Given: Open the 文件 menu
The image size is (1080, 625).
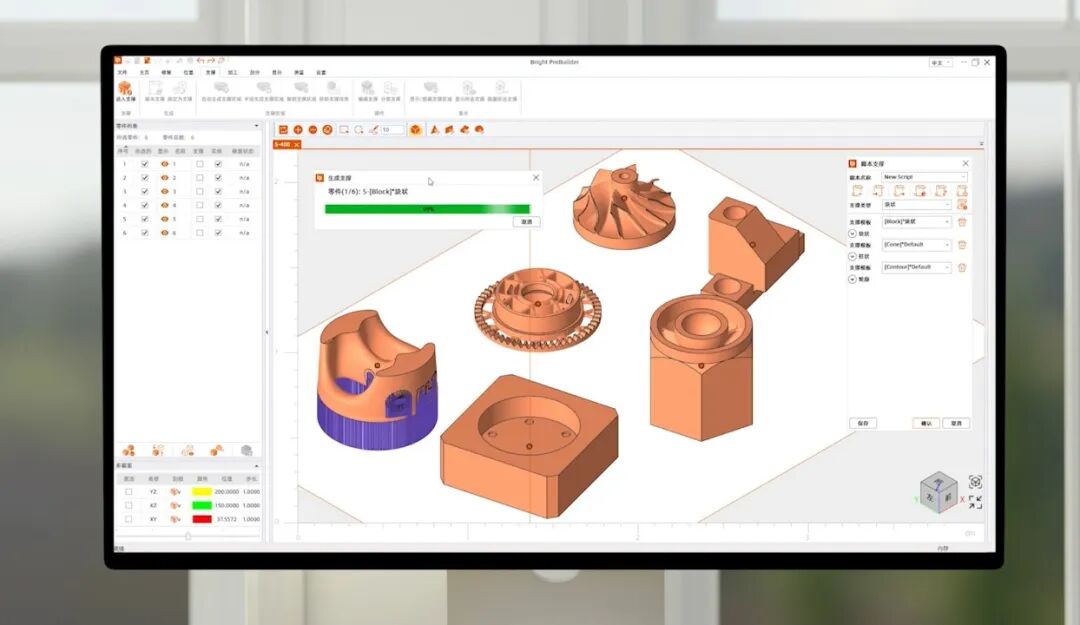Looking at the screenshot, I should [x=123, y=72].
